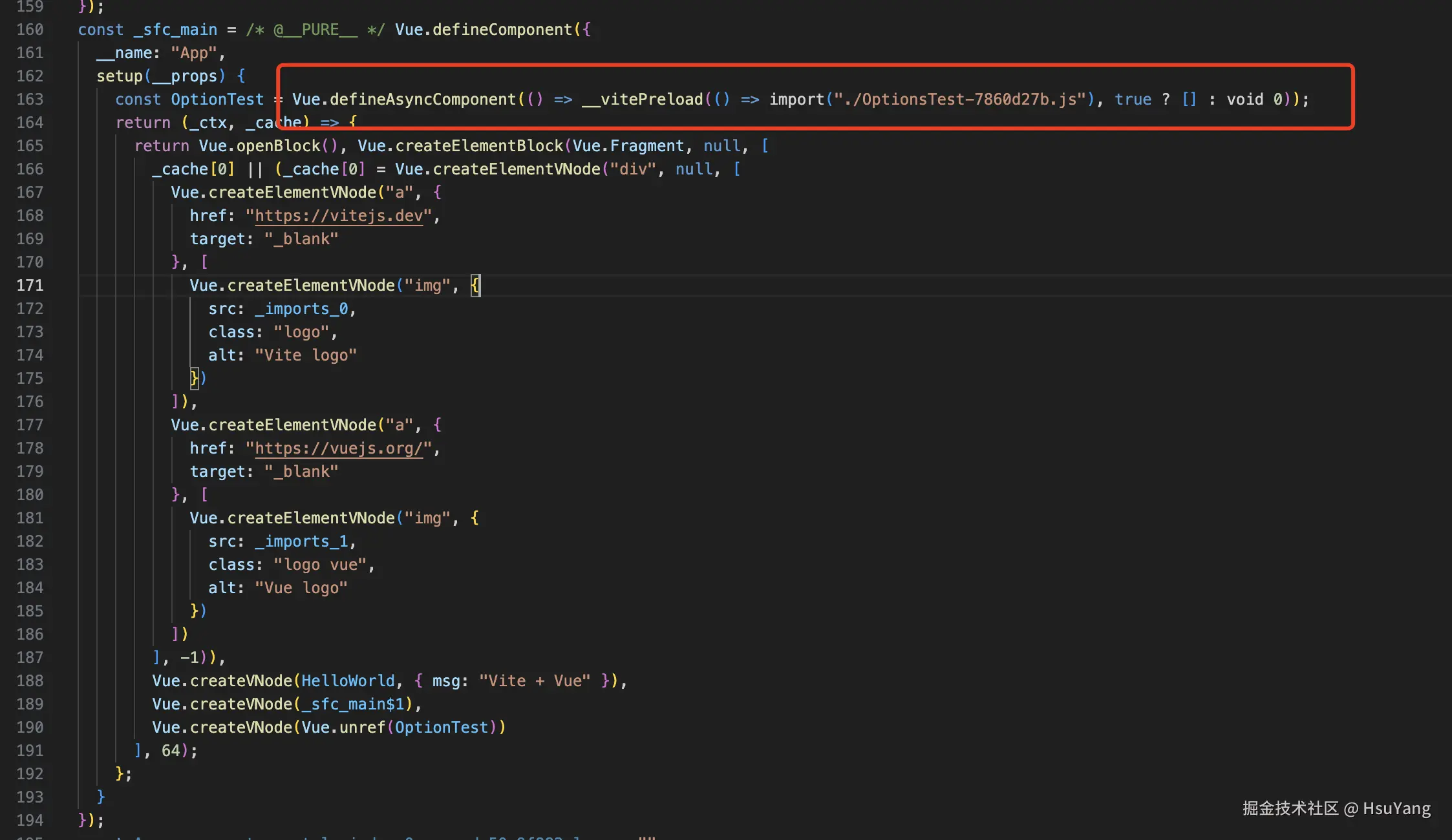Click the __vitePreload function name

point(643,100)
